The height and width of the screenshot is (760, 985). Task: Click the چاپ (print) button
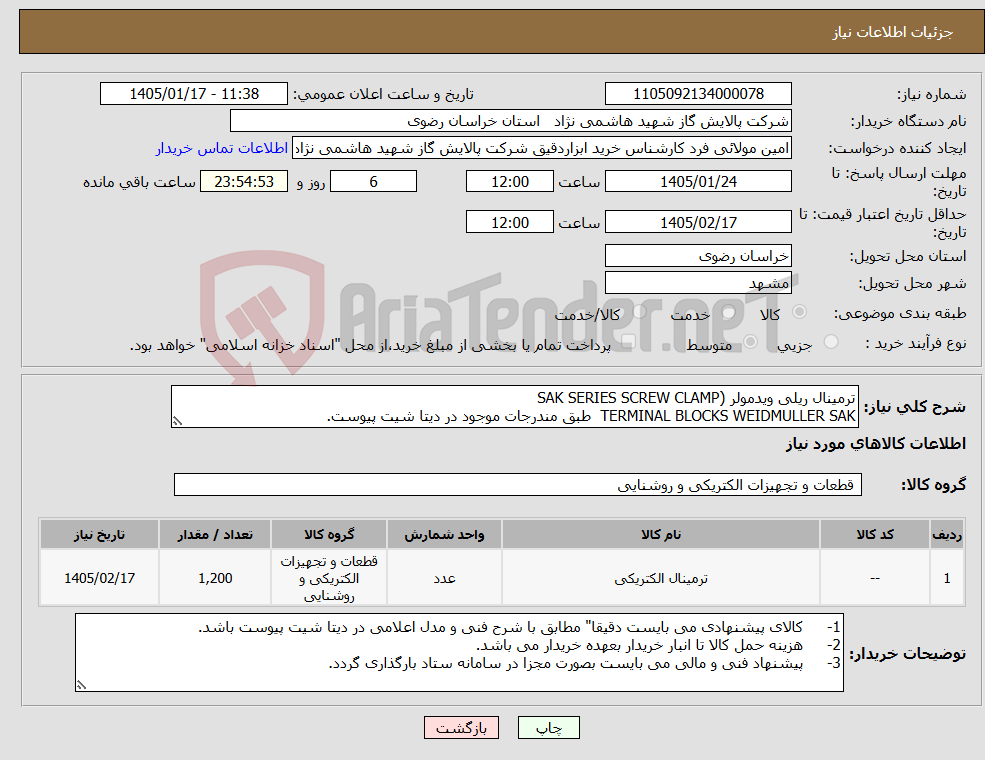coord(548,728)
